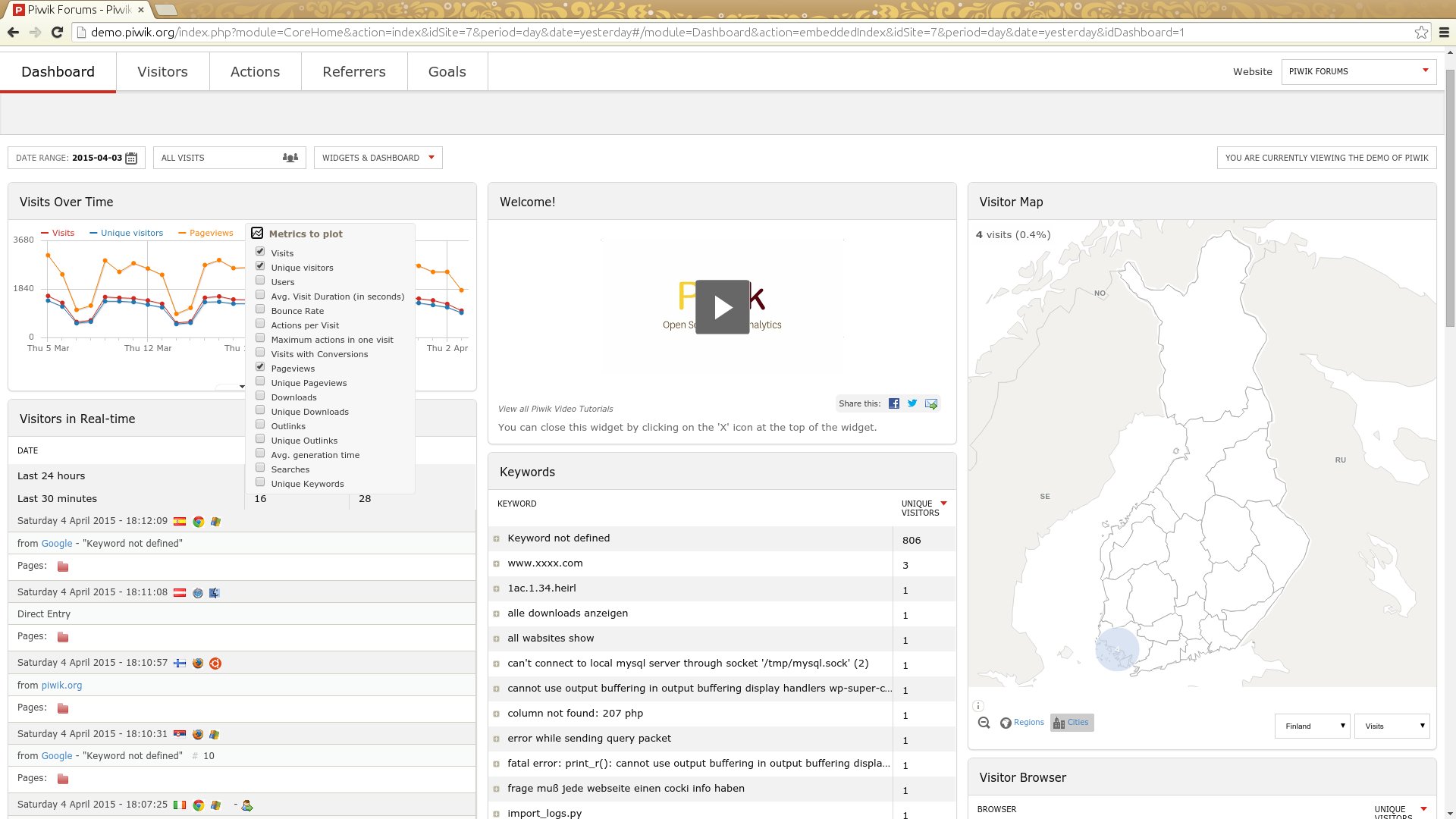Screen dimensions: 1456x819
Task: Enable the Users metric checkbox
Action: click(260, 280)
